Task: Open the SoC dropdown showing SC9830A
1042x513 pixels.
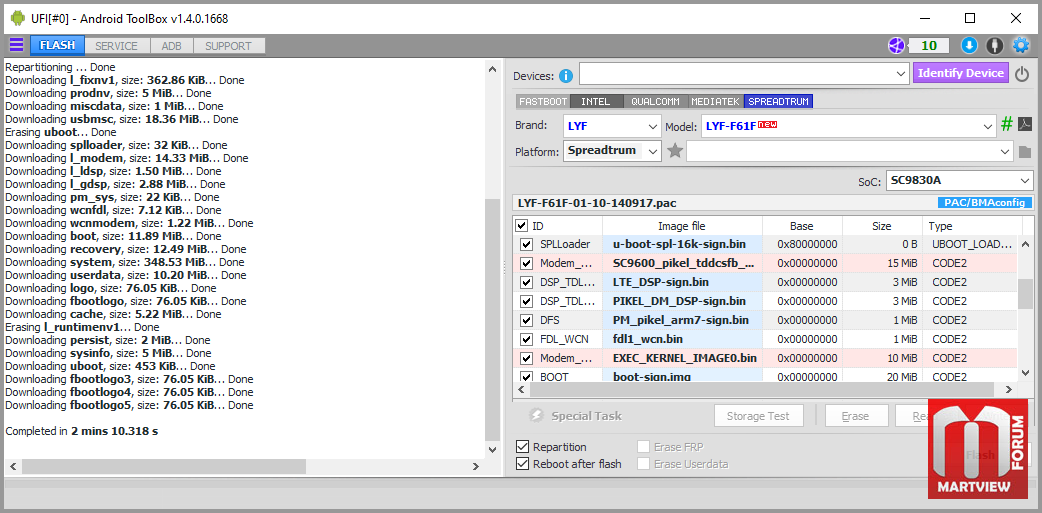Action: coord(960,181)
